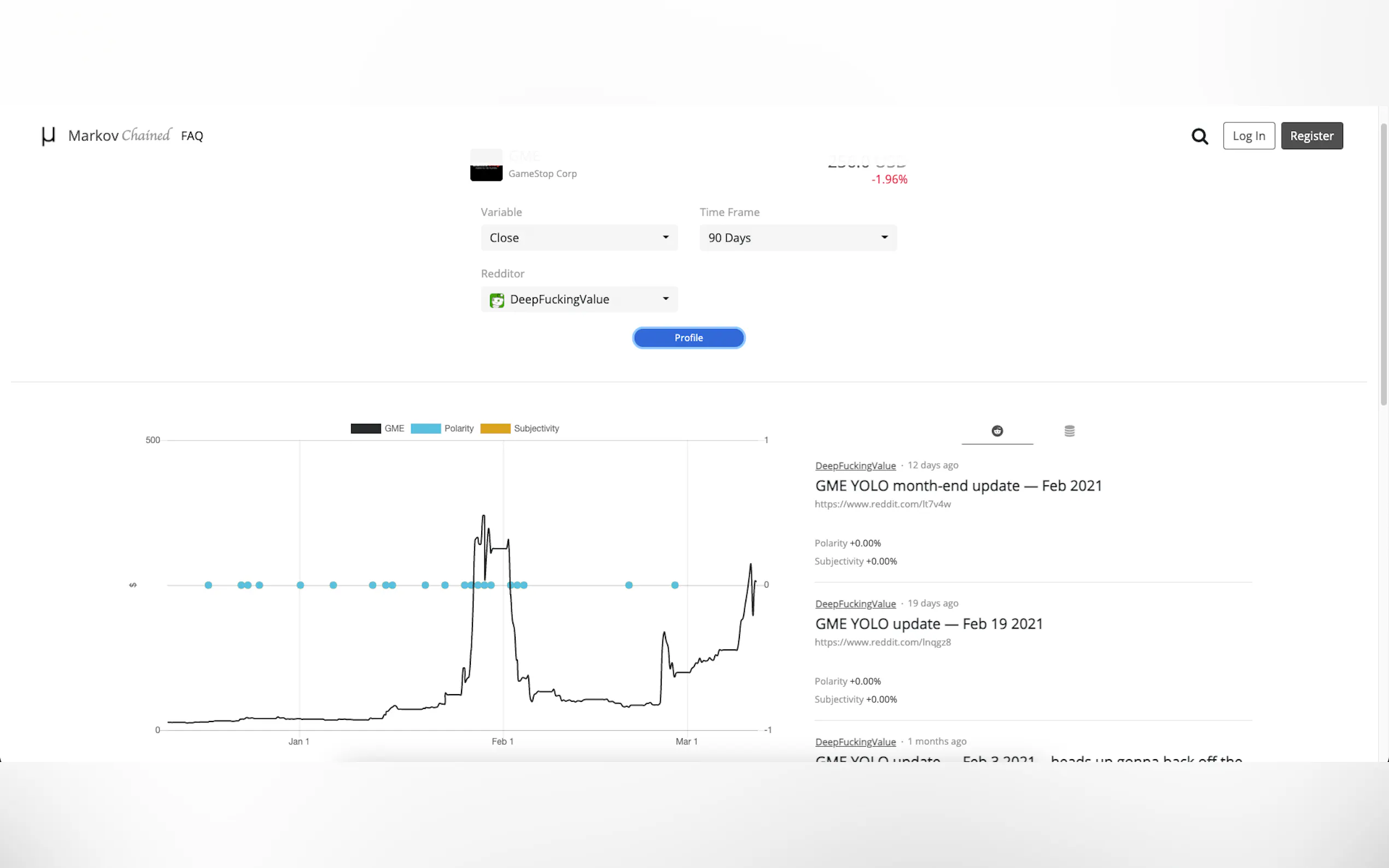
Task: Open the FAQ menu item
Action: coord(192,136)
